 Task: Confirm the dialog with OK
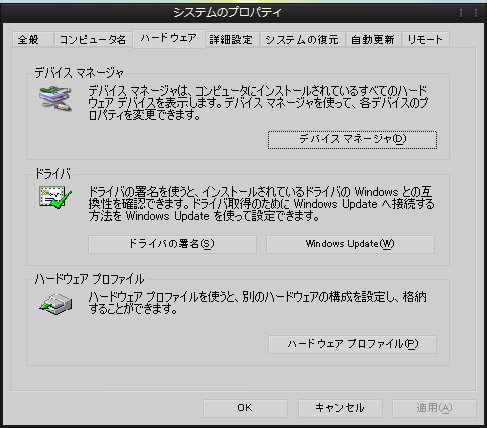(x=245, y=408)
